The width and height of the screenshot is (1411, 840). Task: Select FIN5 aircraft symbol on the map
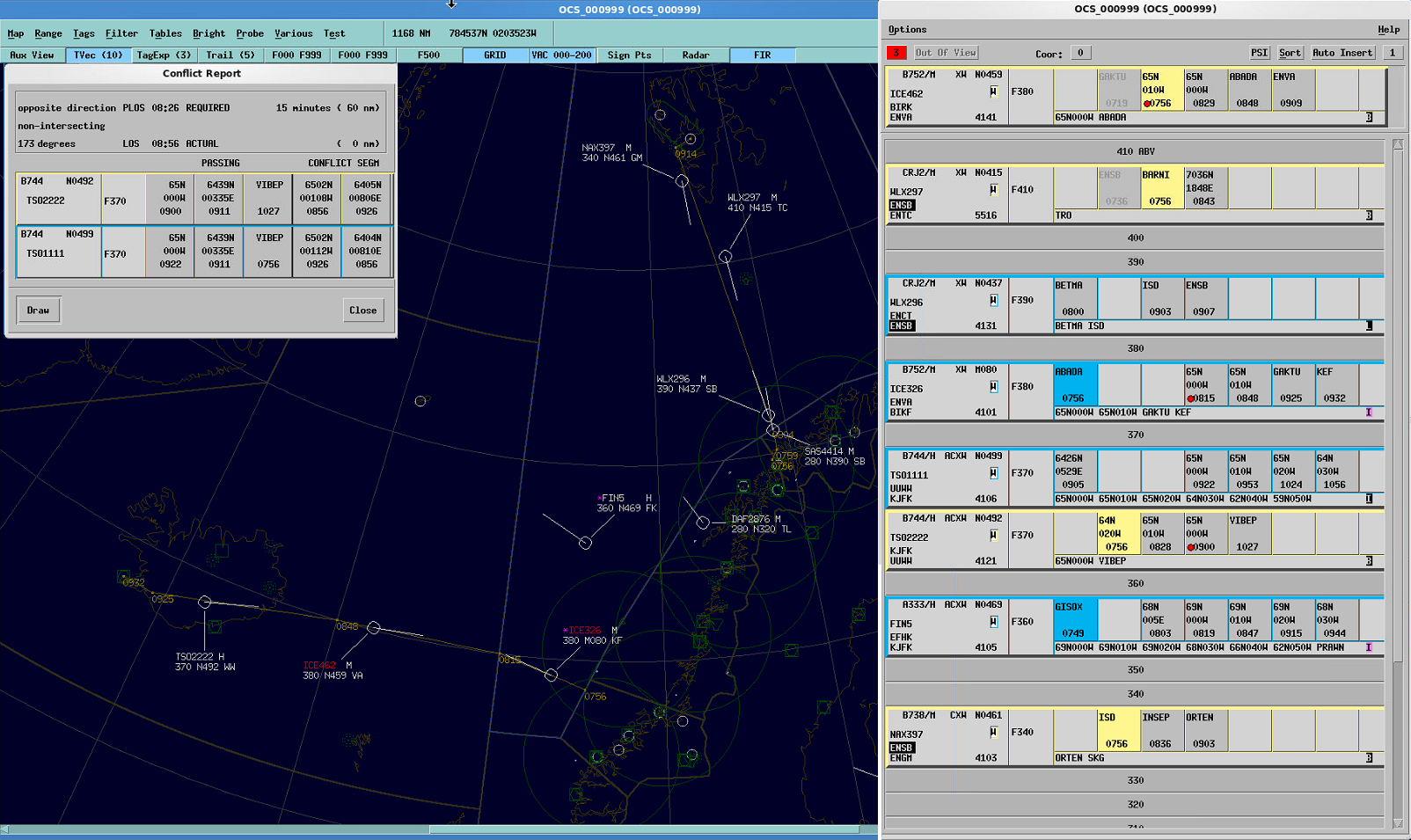tap(585, 543)
